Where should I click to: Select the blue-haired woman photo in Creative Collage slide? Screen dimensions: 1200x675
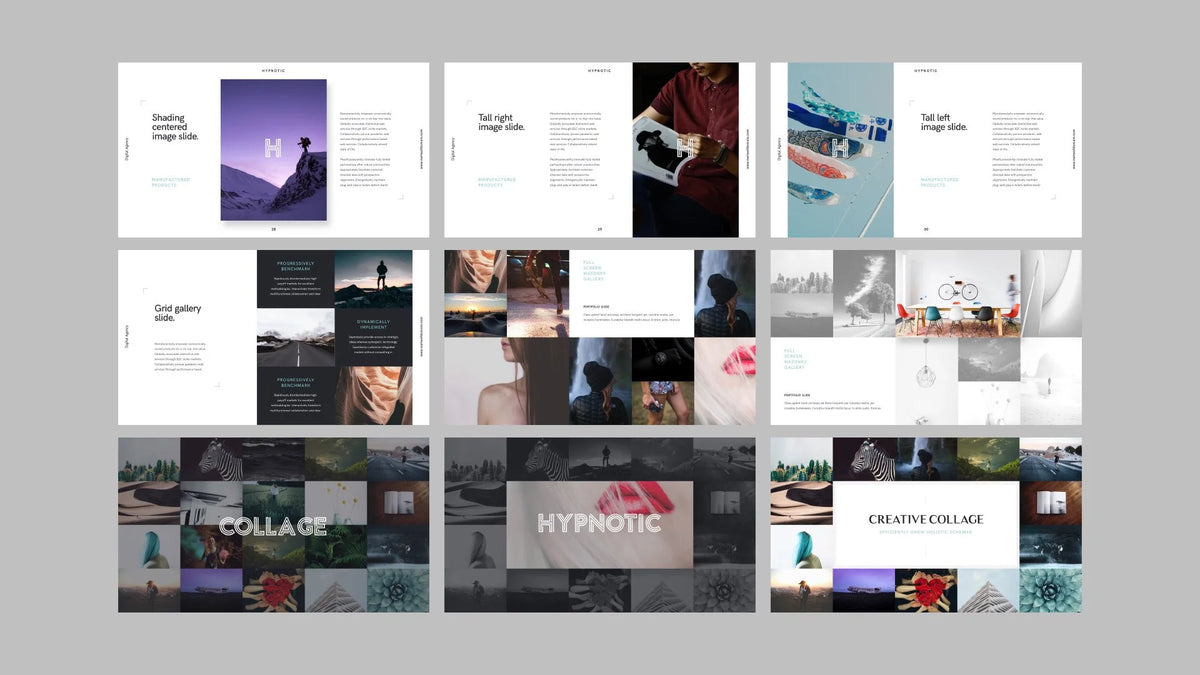point(802,547)
